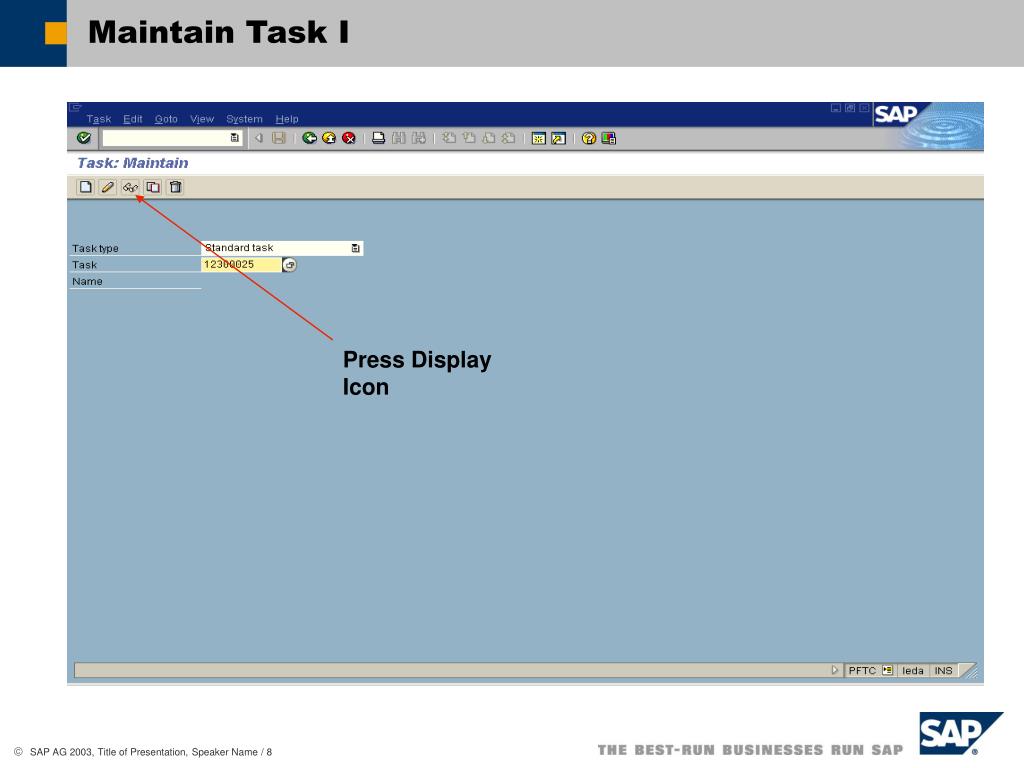Click the Task type field label

click(95, 248)
